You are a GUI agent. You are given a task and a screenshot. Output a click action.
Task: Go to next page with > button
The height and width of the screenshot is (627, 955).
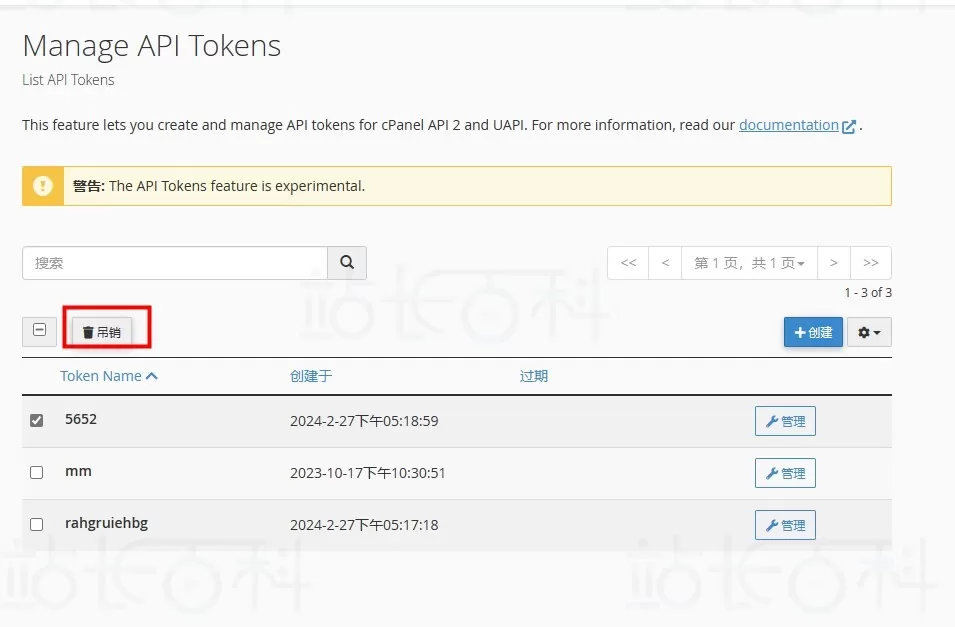point(833,263)
